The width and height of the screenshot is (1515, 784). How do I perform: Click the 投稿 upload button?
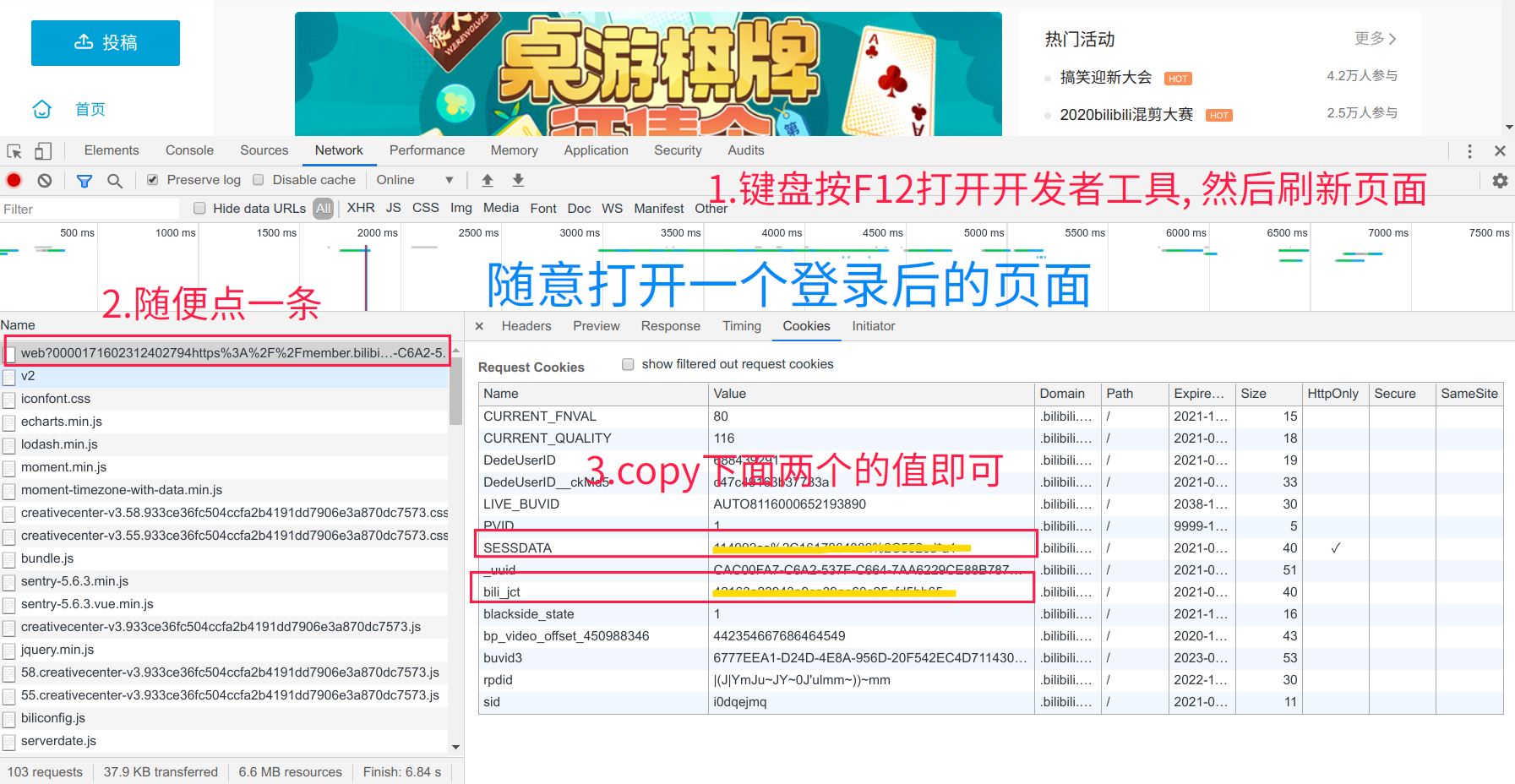pyautogui.click(x=105, y=42)
